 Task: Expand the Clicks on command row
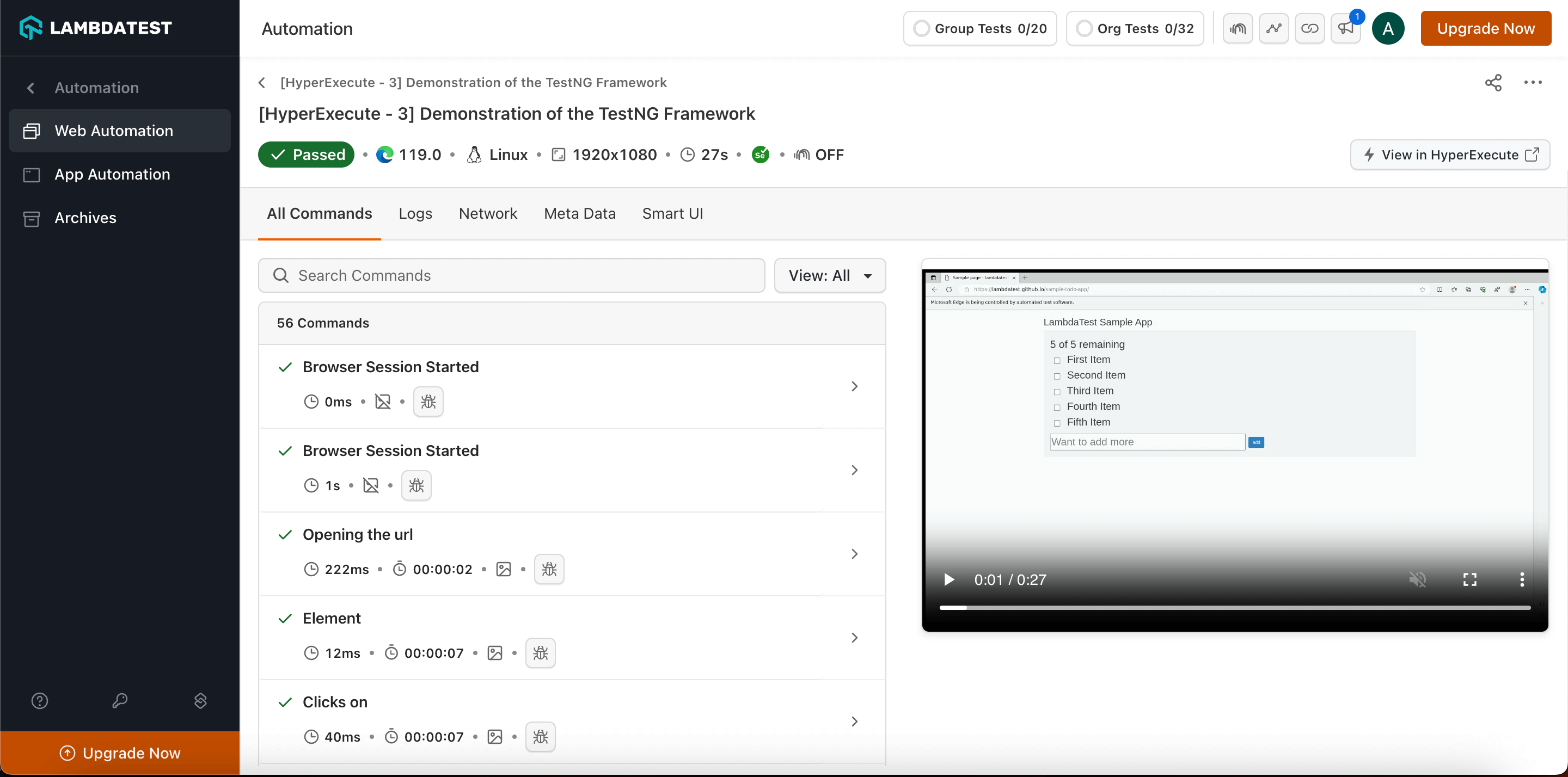855,721
